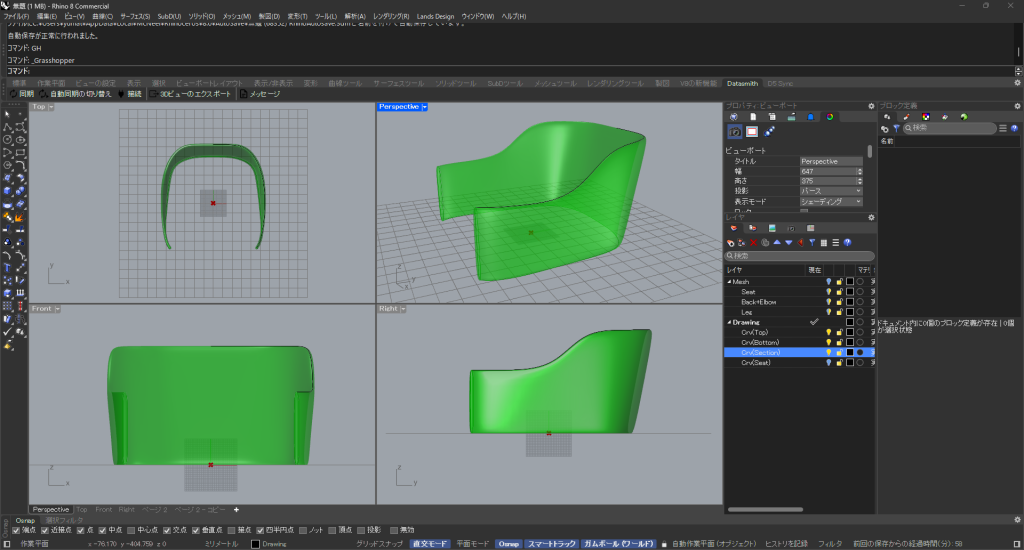
Task: Click the ガムボール (Gumball) status button
Action: click(x=618, y=544)
